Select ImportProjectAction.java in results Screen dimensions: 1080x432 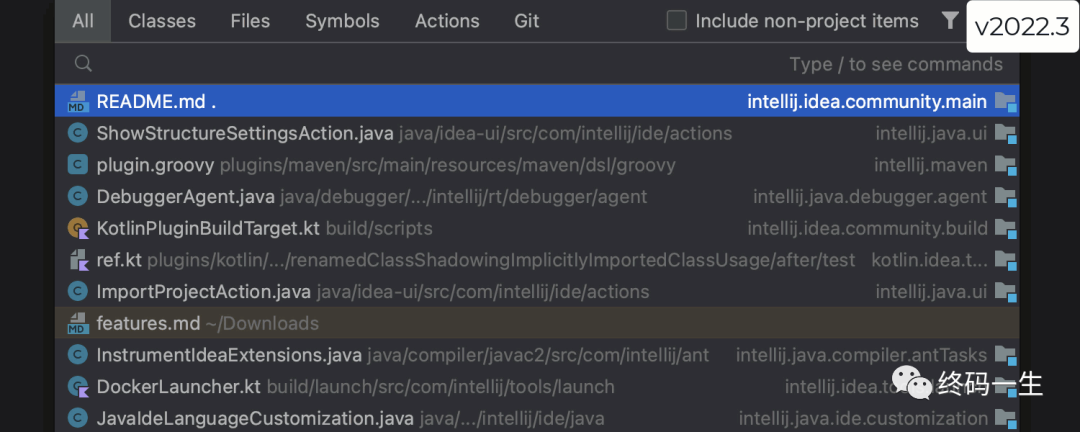(537, 291)
